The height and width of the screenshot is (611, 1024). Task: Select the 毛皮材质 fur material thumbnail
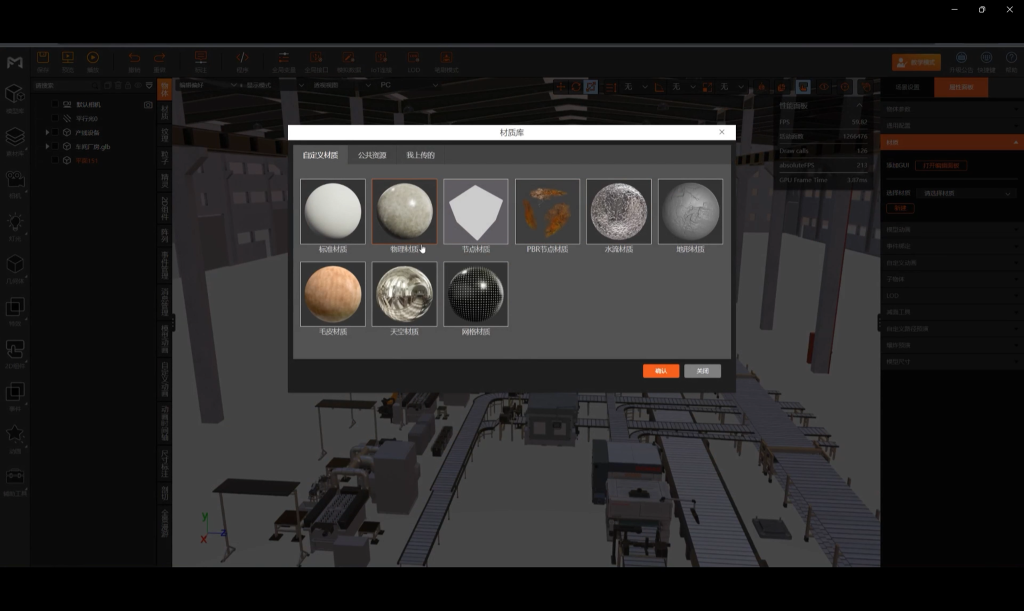click(333, 294)
